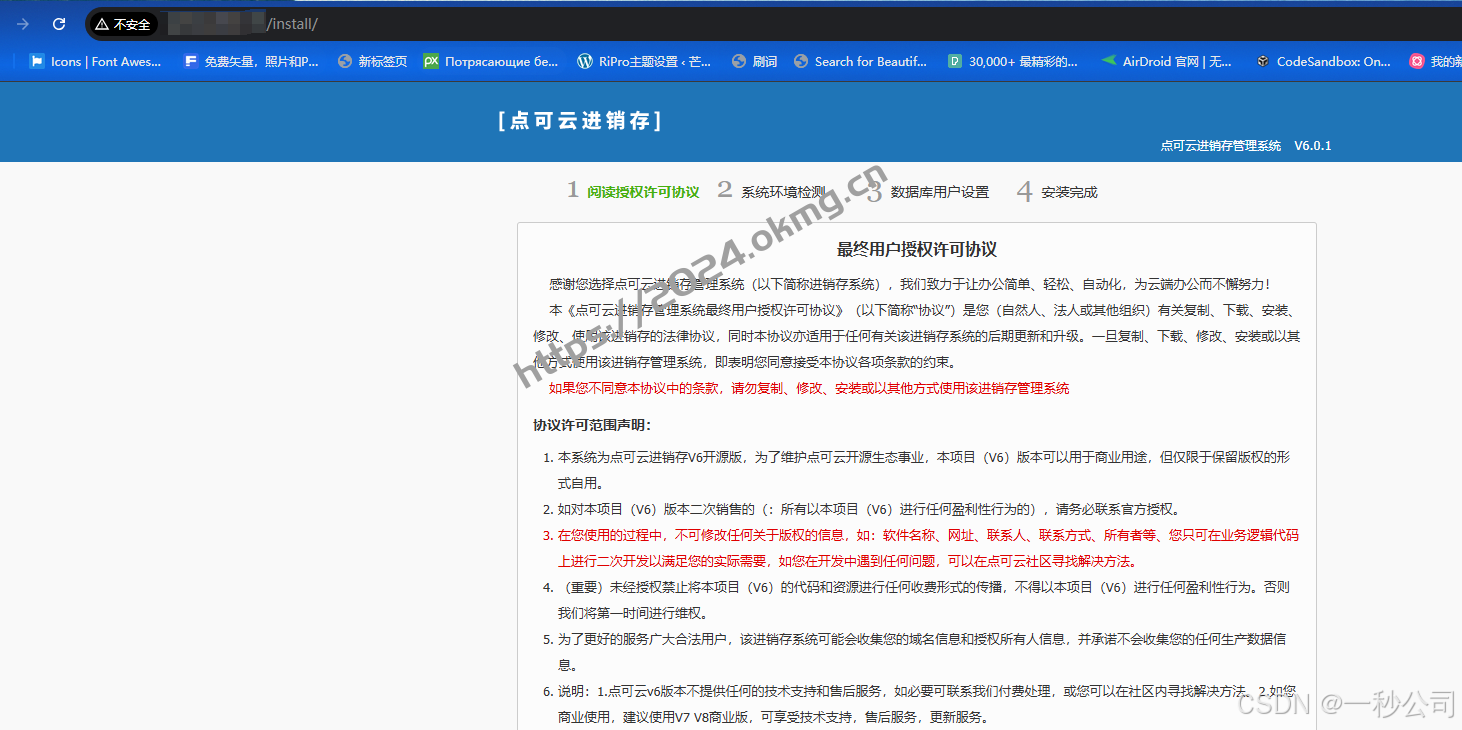The width and height of the screenshot is (1462, 730).
Task: Click the 不安全 security warning indicator
Action: [x=121, y=23]
